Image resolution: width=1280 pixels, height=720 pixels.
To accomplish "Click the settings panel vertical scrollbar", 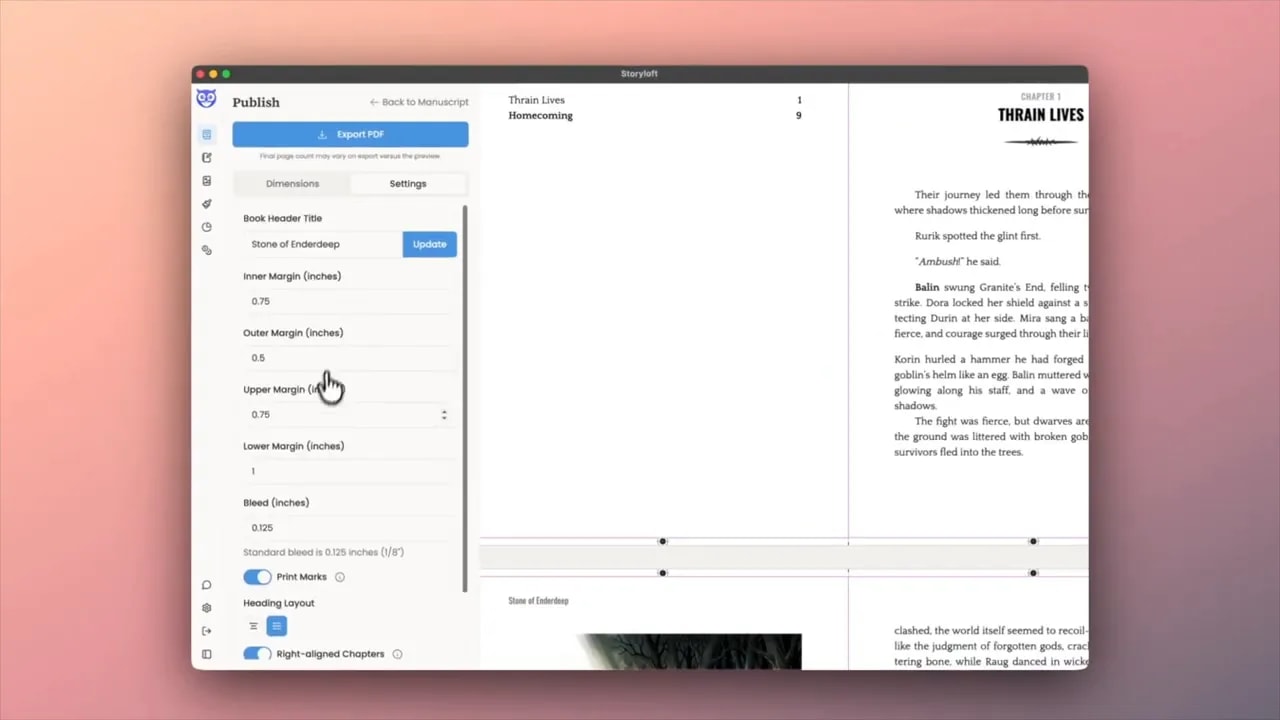I will [465, 398].
